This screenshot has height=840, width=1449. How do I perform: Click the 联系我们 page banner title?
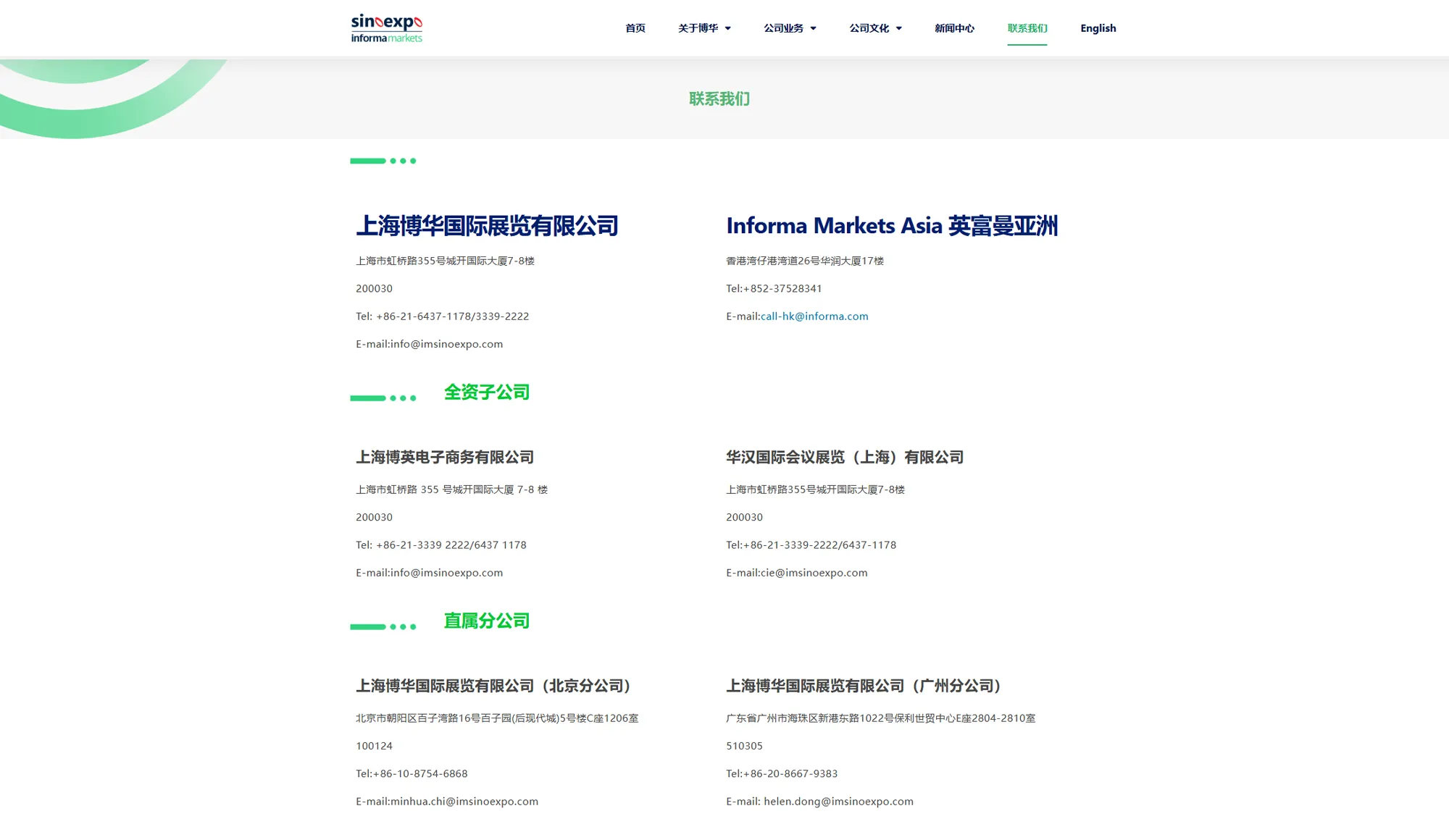pyautogui.click(x=719, y=98)
